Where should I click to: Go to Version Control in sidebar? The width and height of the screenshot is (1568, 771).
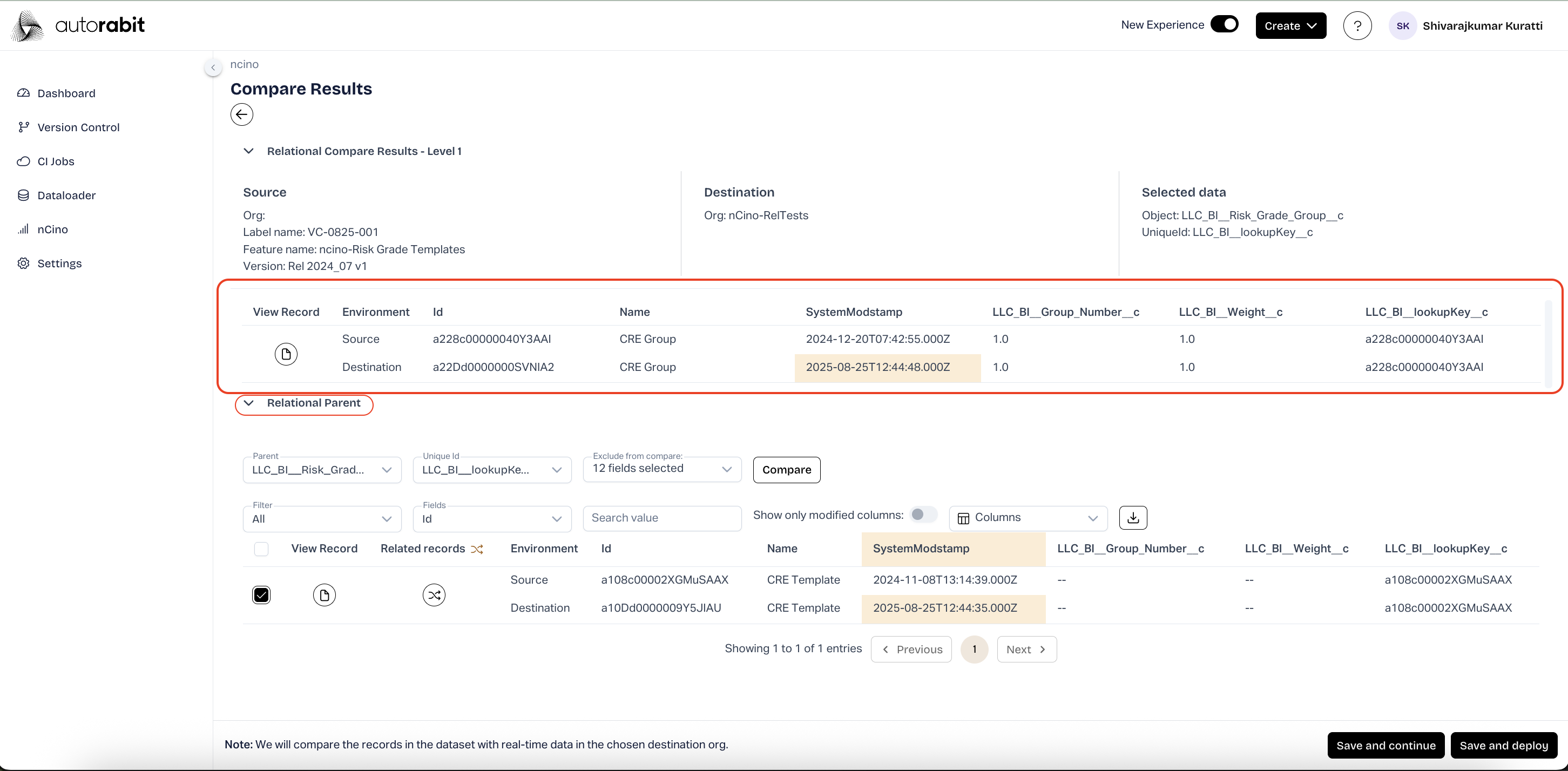[78, 127]
